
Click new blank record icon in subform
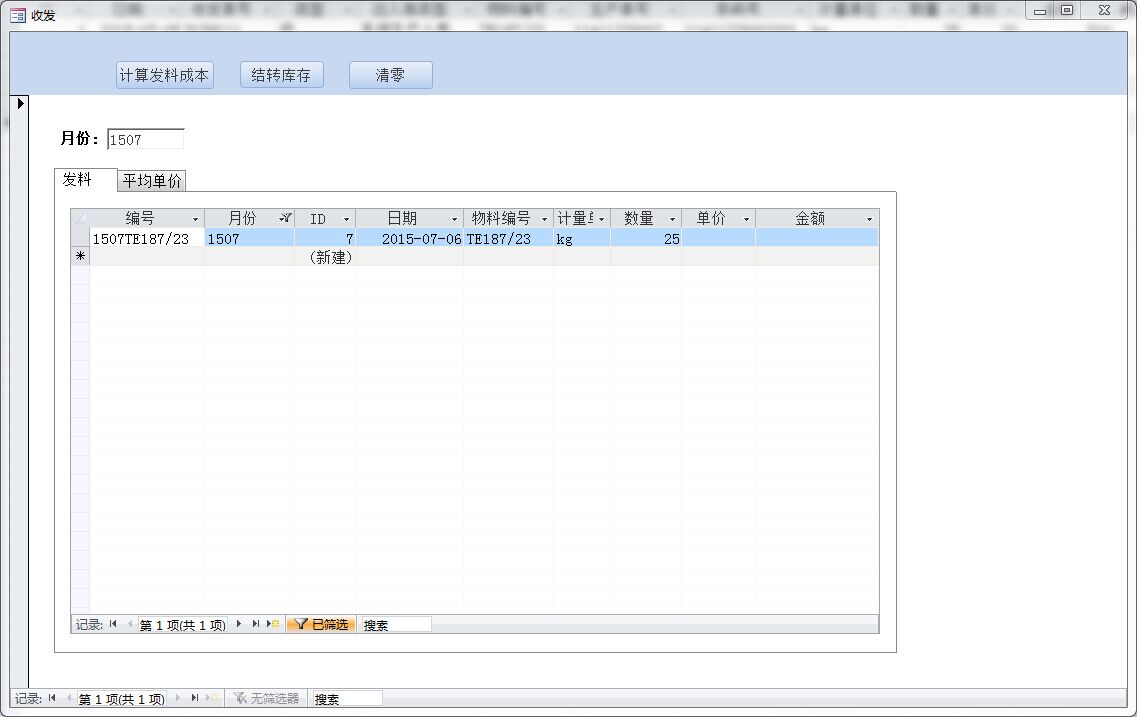click(x=273, y=624)
